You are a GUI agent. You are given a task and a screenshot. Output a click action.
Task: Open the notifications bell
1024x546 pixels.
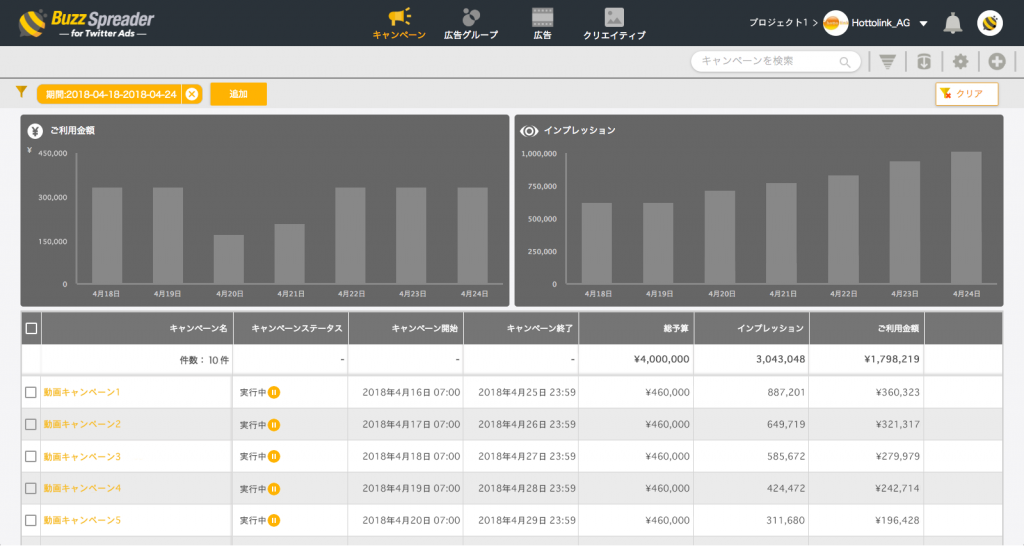953,24
